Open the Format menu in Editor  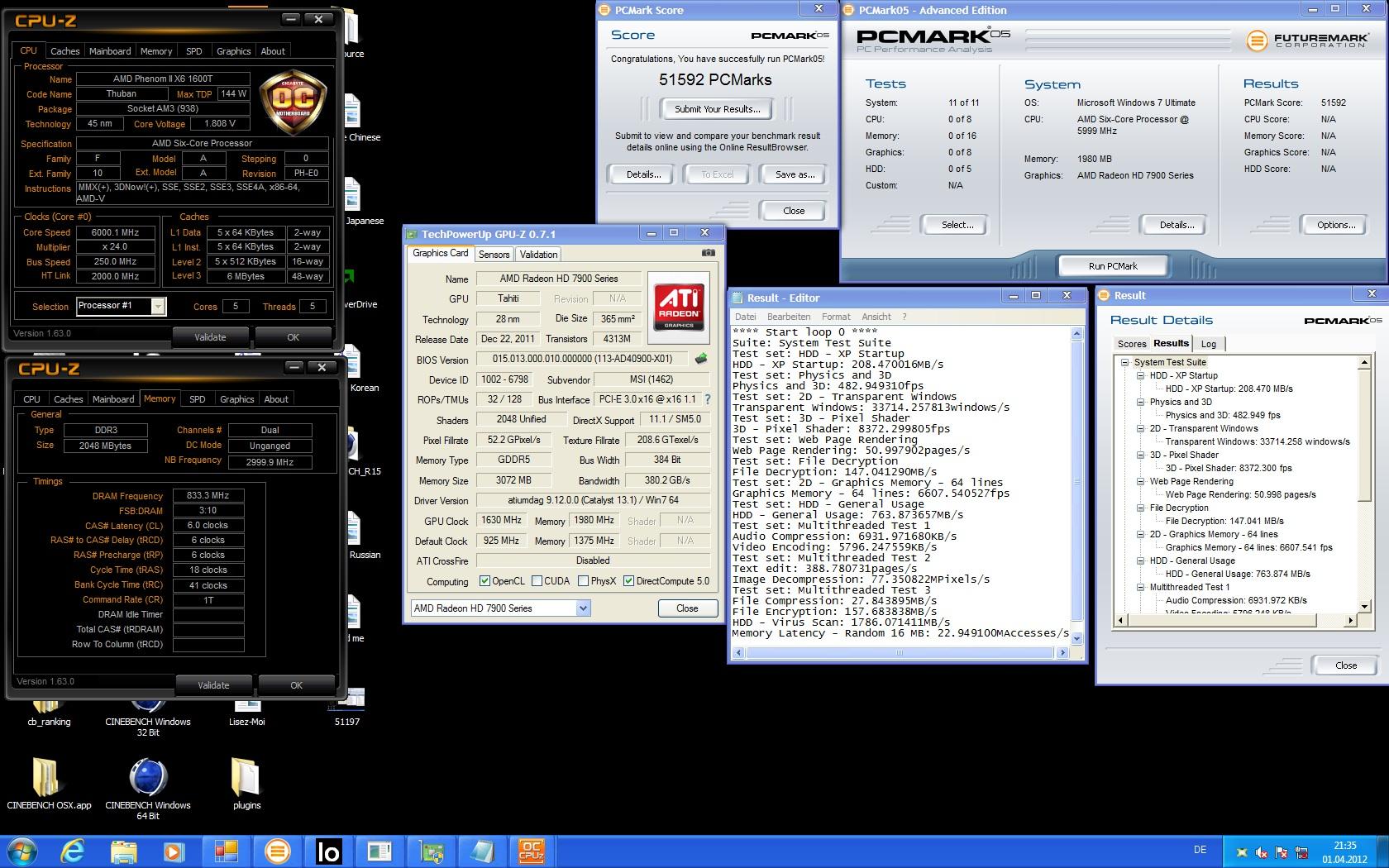[835, 317]
